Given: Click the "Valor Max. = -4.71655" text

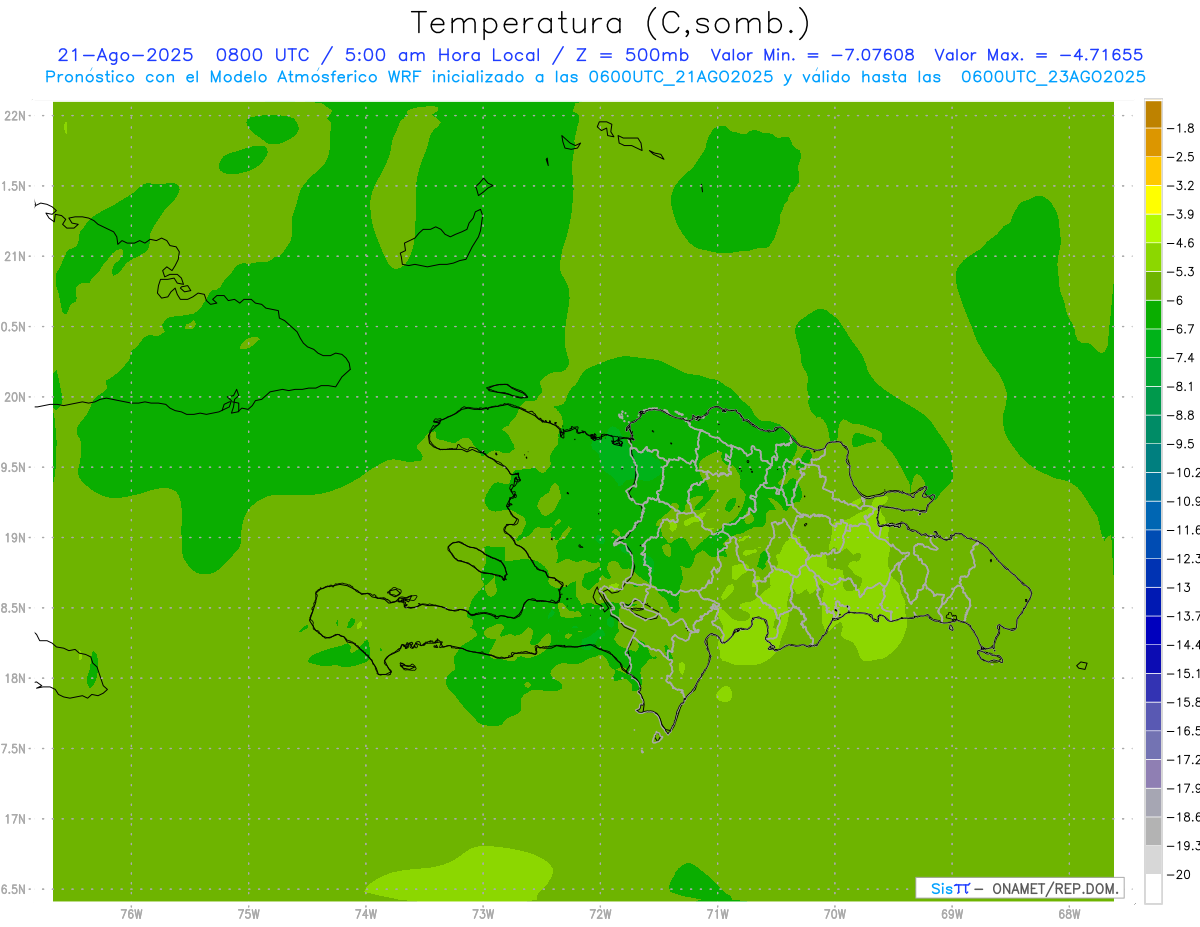Looking at the screenshot, I should pos(1038,55).
